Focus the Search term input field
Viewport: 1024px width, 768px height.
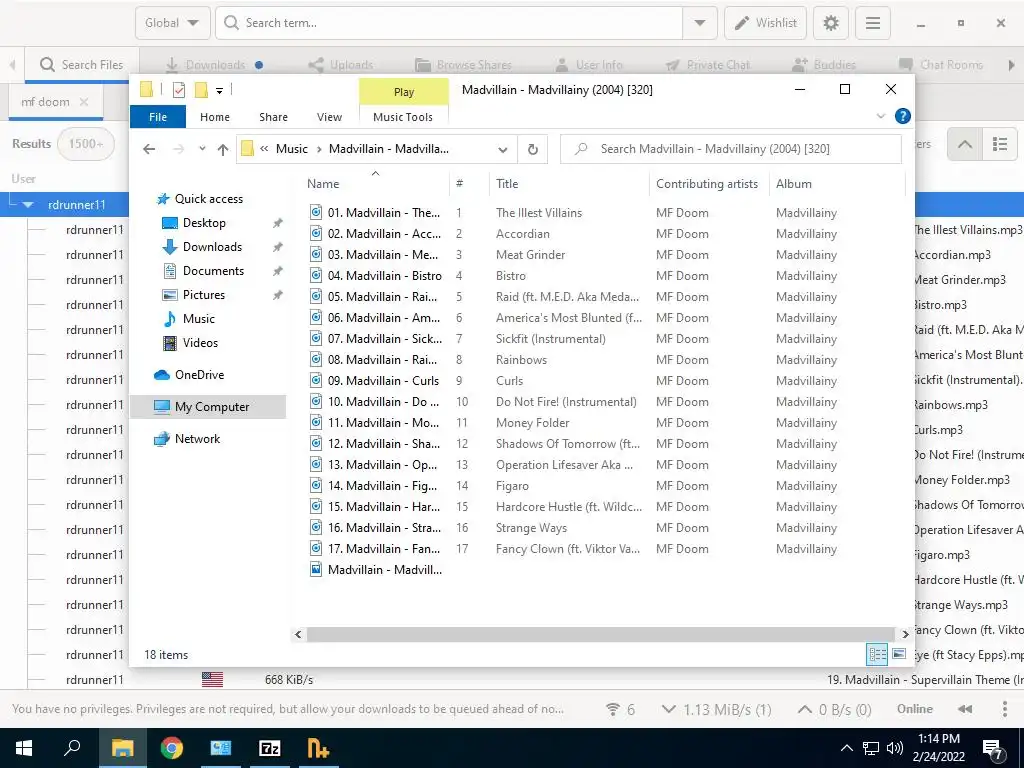coord(449,24)
